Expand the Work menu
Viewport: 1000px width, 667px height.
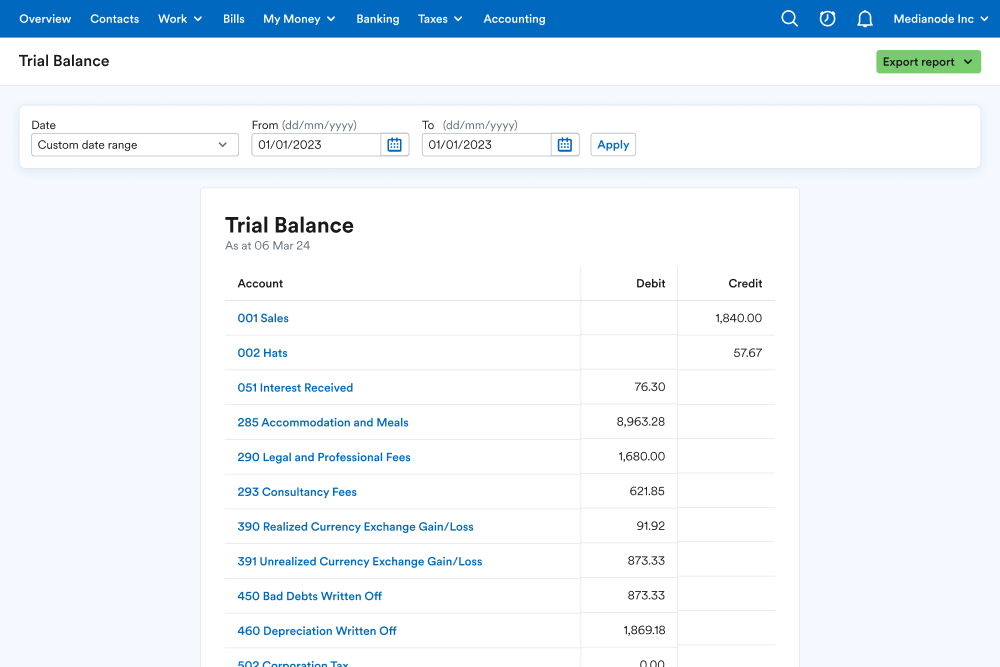pos(180,19)
